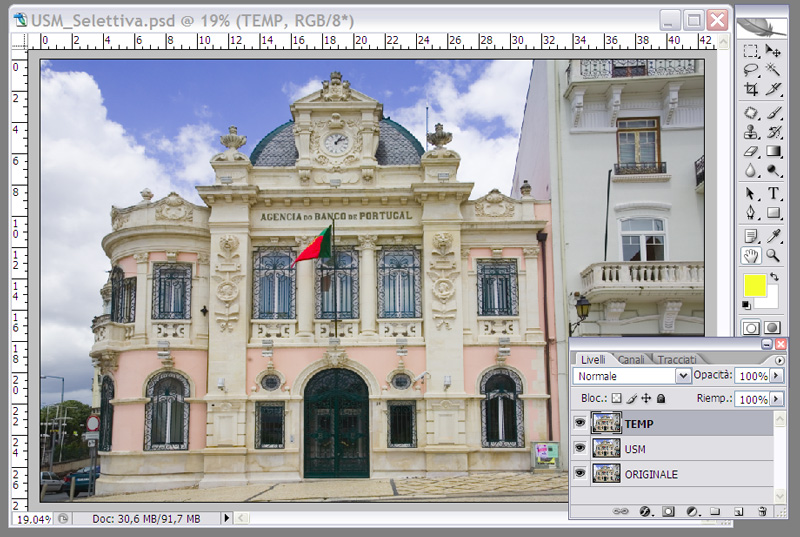Open the Normale blending mode dropdown
The height and width of the screenshot is (537, 800).
click(632, 376)
